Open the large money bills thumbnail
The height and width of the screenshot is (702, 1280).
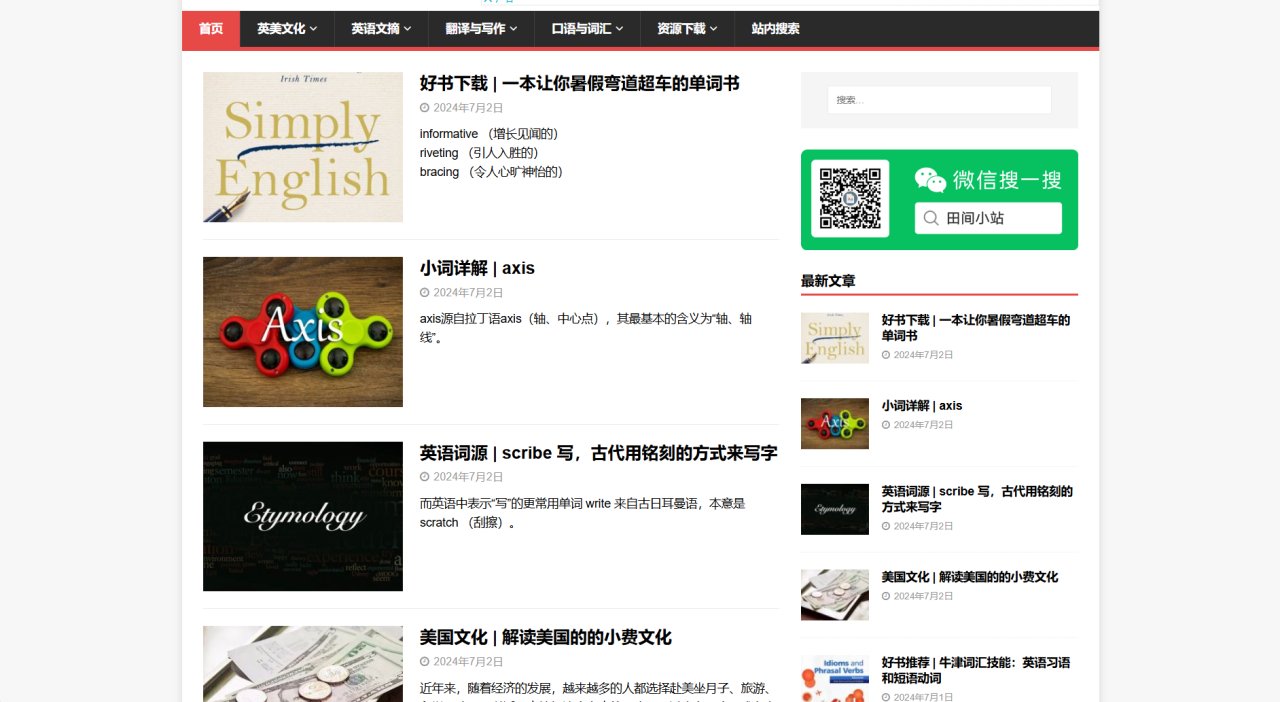(x=303, y=664)
